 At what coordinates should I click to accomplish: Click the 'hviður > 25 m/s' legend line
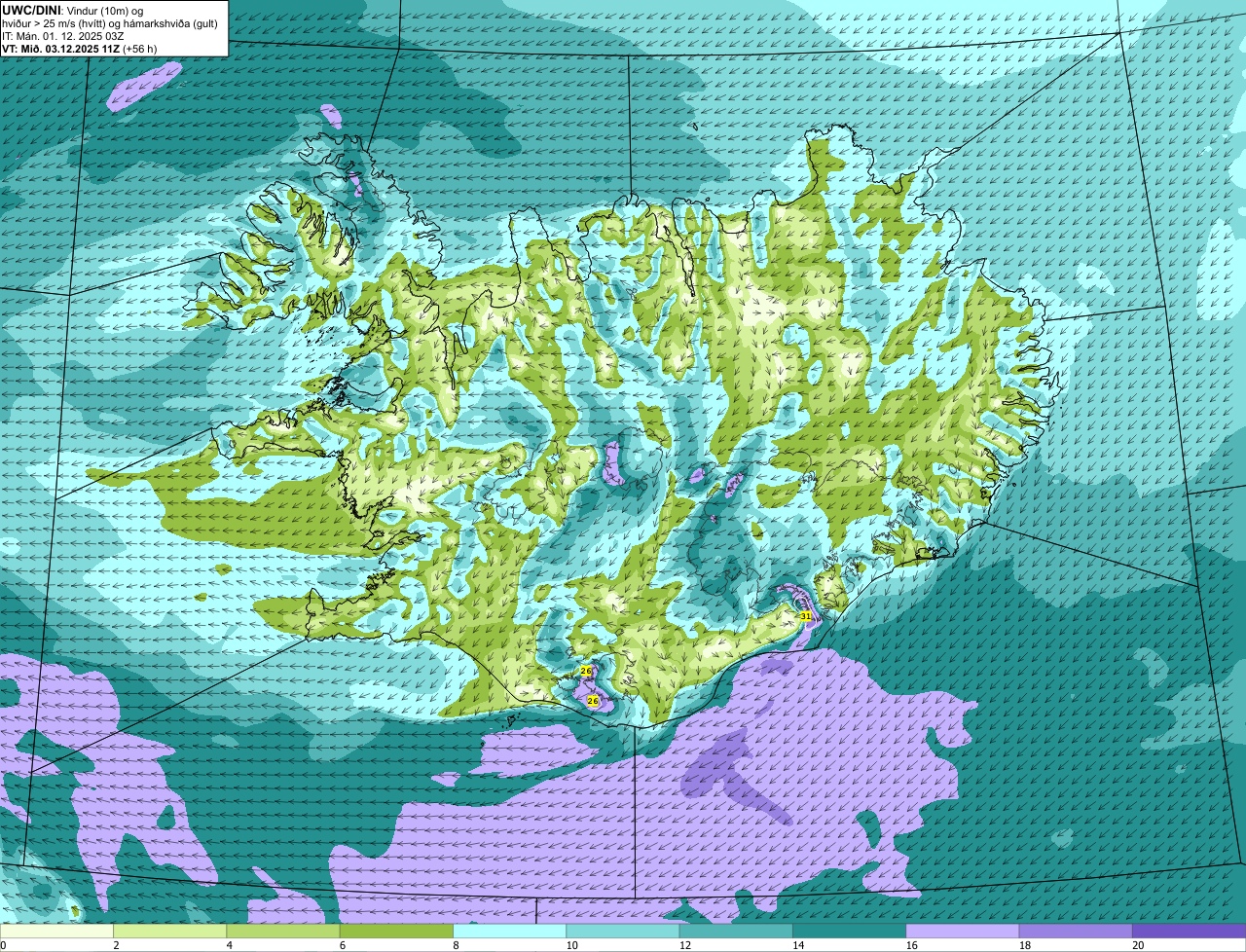click(x=109, y=22)
